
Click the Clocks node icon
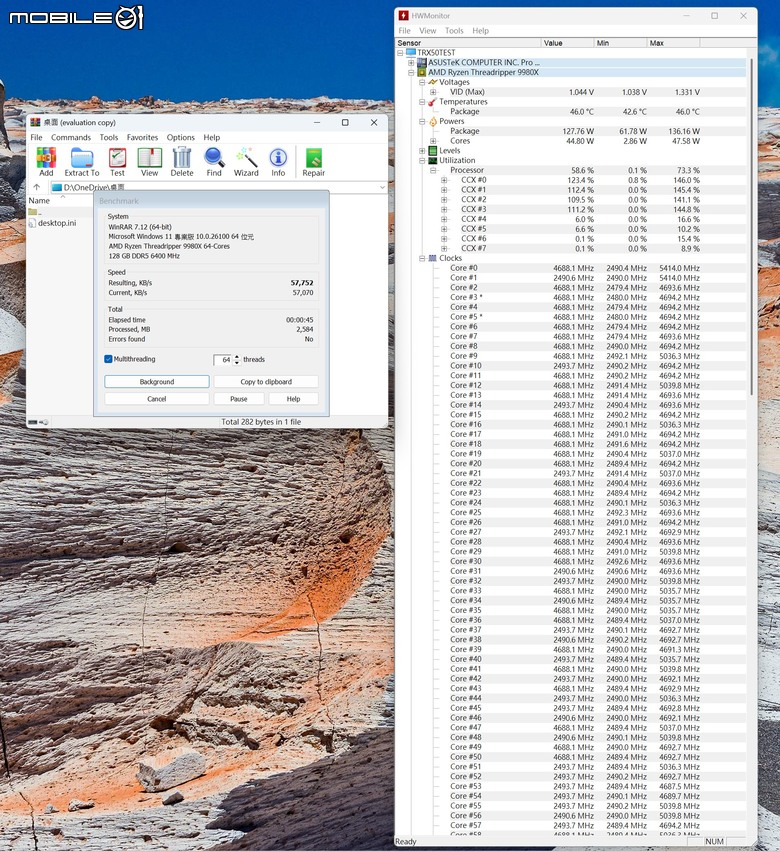(433, 258)
